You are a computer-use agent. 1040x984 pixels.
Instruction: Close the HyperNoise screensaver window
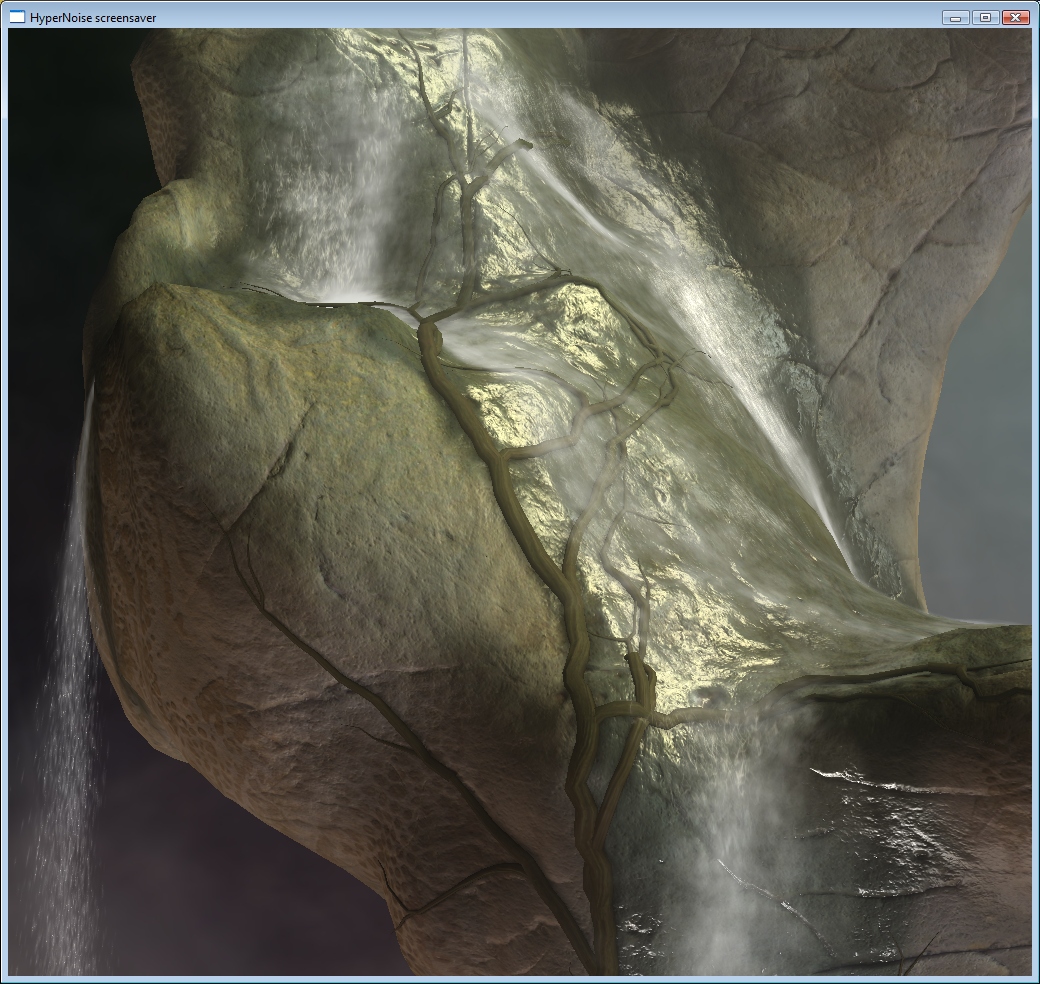pyautogui.click(x=1015, y=17)
